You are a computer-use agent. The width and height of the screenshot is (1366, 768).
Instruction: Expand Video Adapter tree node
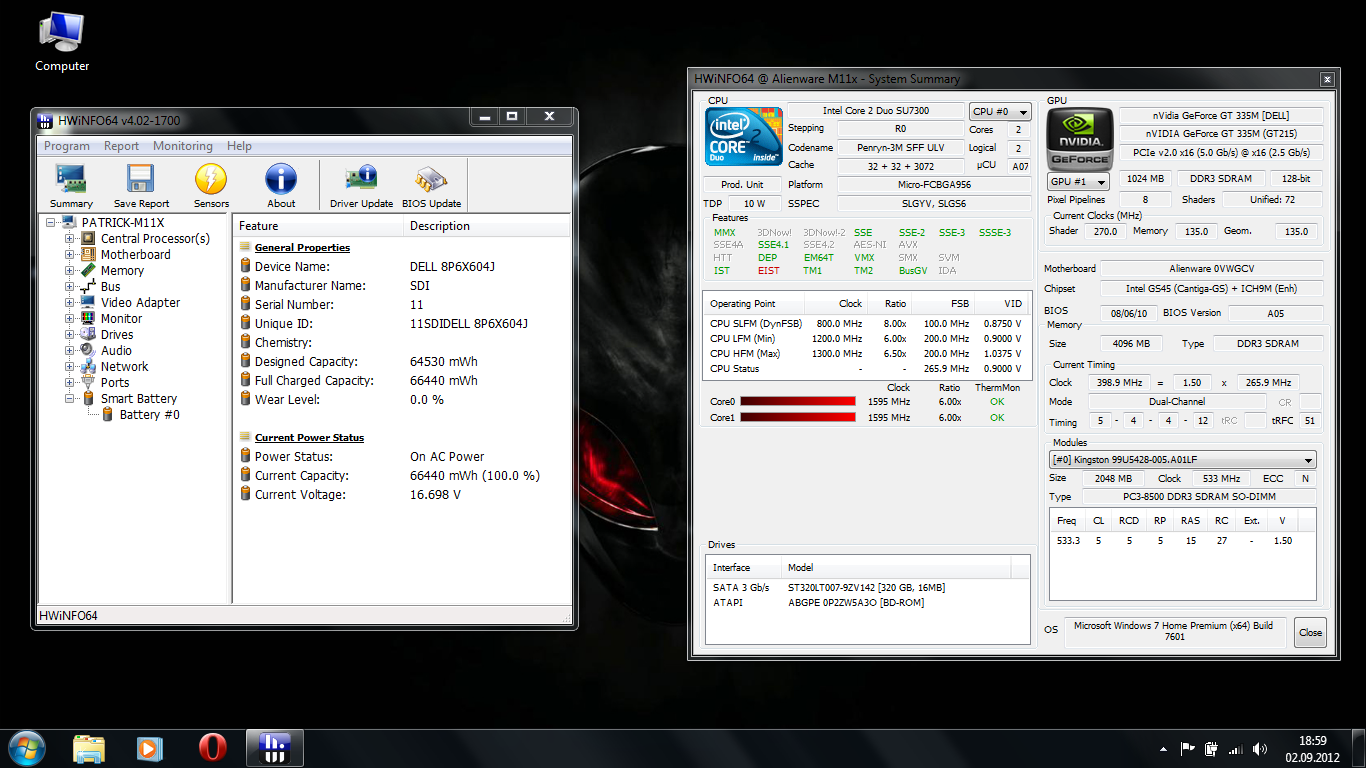coord(70,303)
